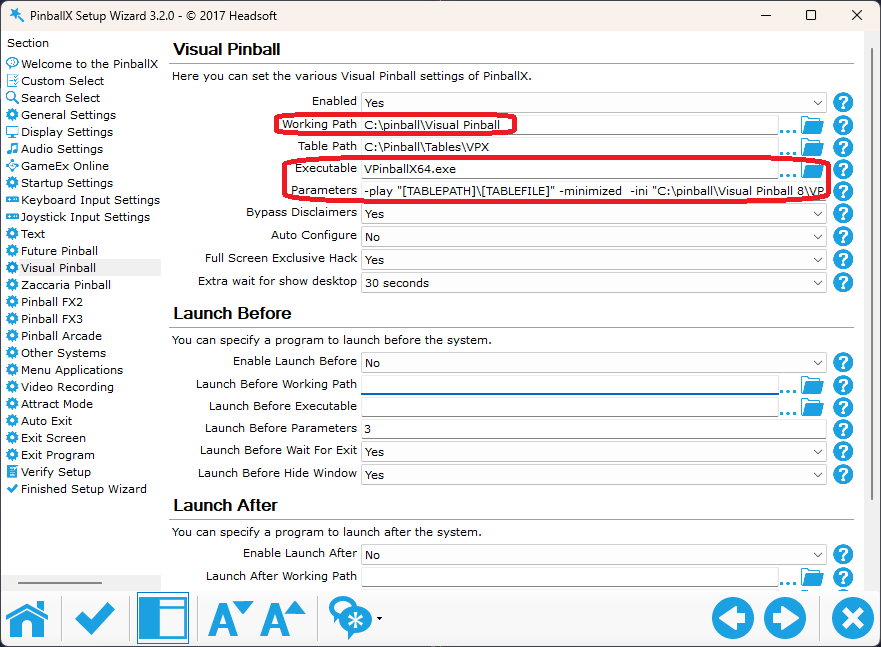Open help for Auto Configure setting
The height and width of the screenshot is (647, 881).
[843, 236]
